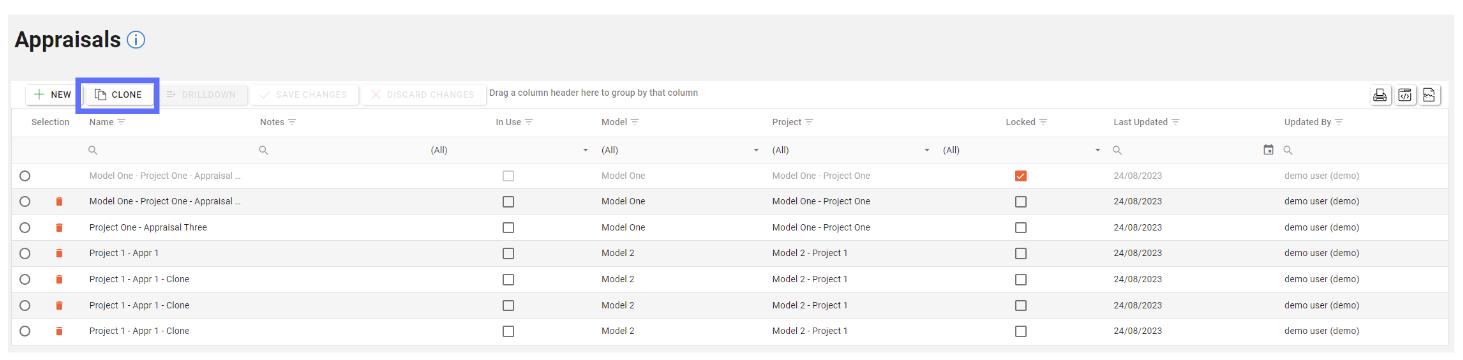Open the Last Updated calendar picker
Screen dimensions: 1463x360
pos(1268,150)
